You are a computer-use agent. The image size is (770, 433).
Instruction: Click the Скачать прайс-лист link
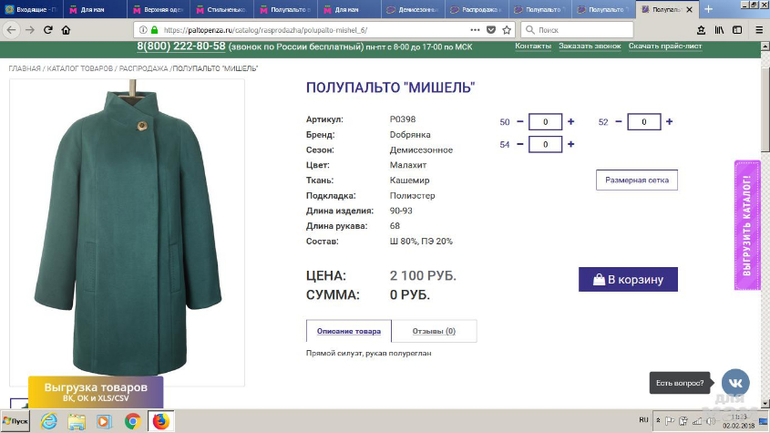(665, 46)
